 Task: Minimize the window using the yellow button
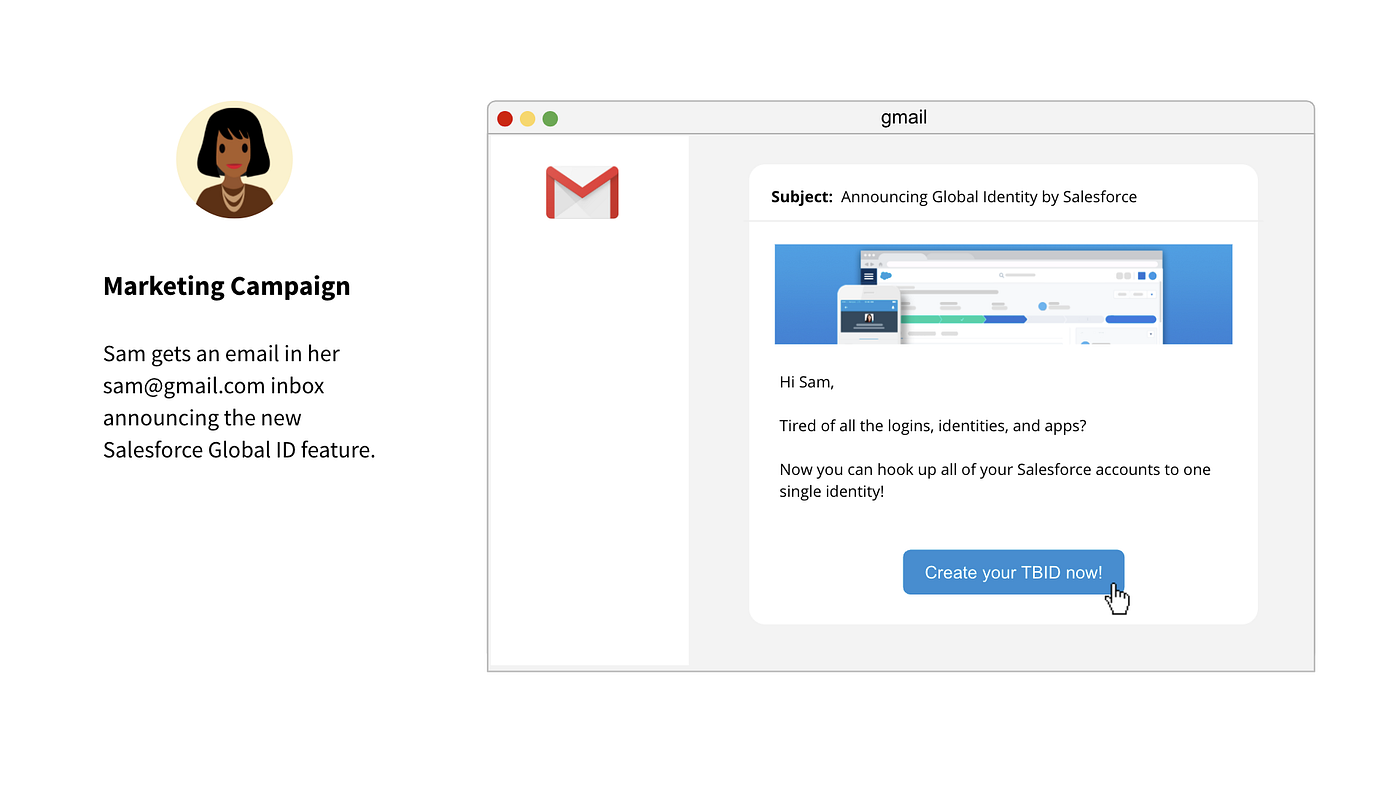(527, 119)
